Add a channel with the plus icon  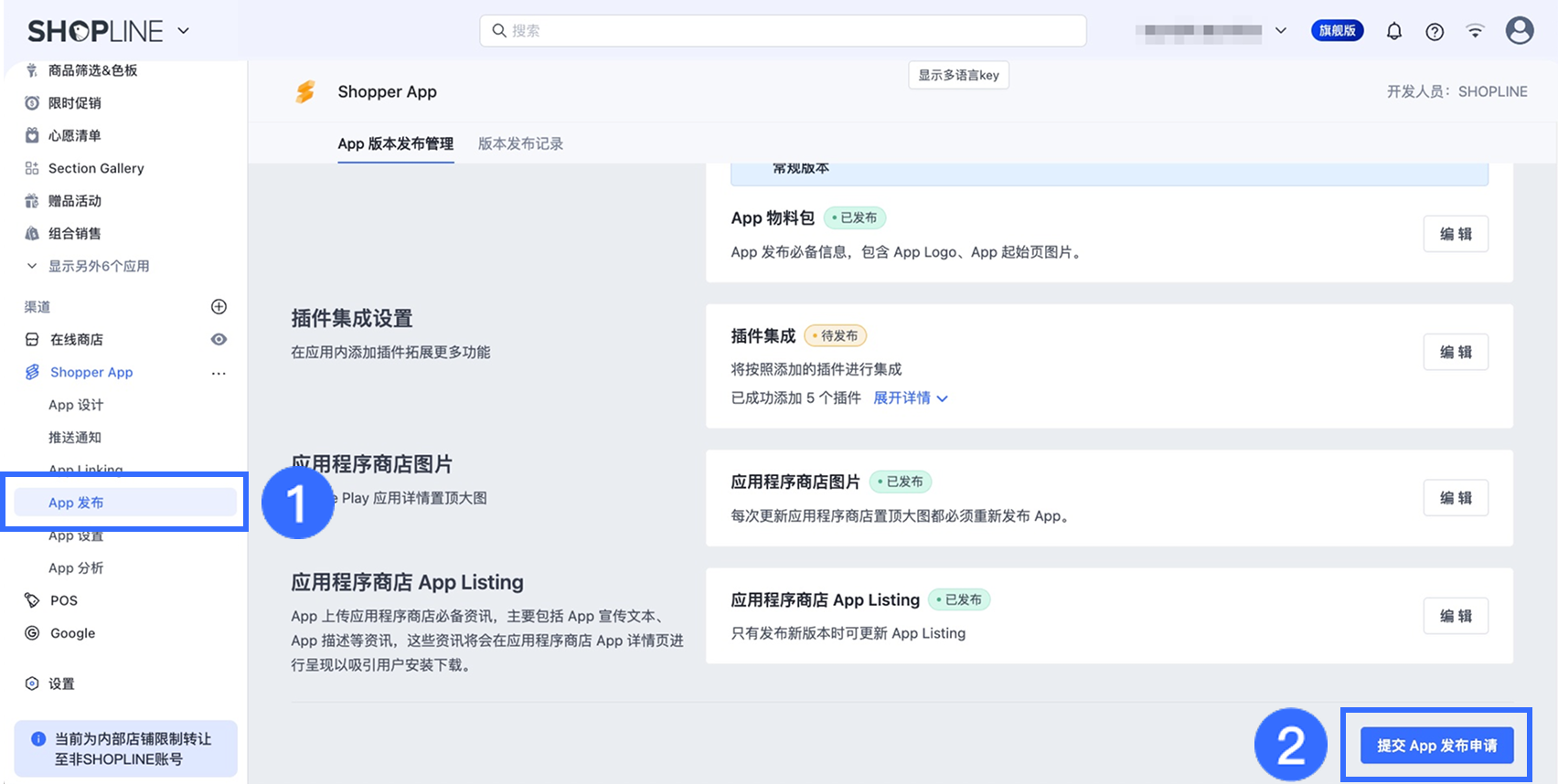tap(219, 307)
